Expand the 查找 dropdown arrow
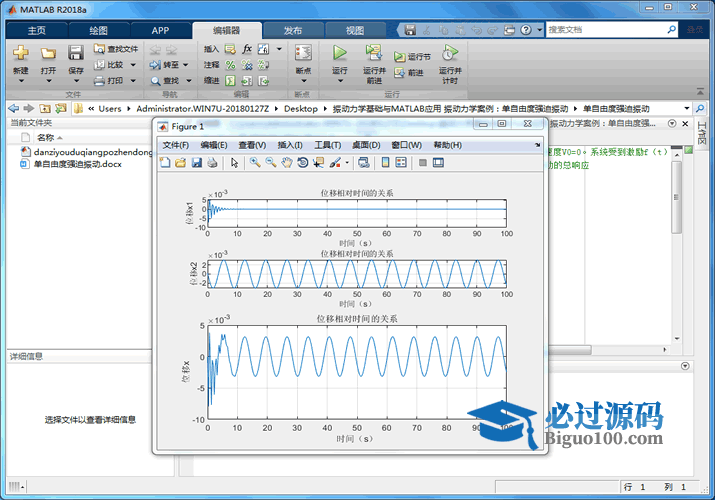 point(188,81)
